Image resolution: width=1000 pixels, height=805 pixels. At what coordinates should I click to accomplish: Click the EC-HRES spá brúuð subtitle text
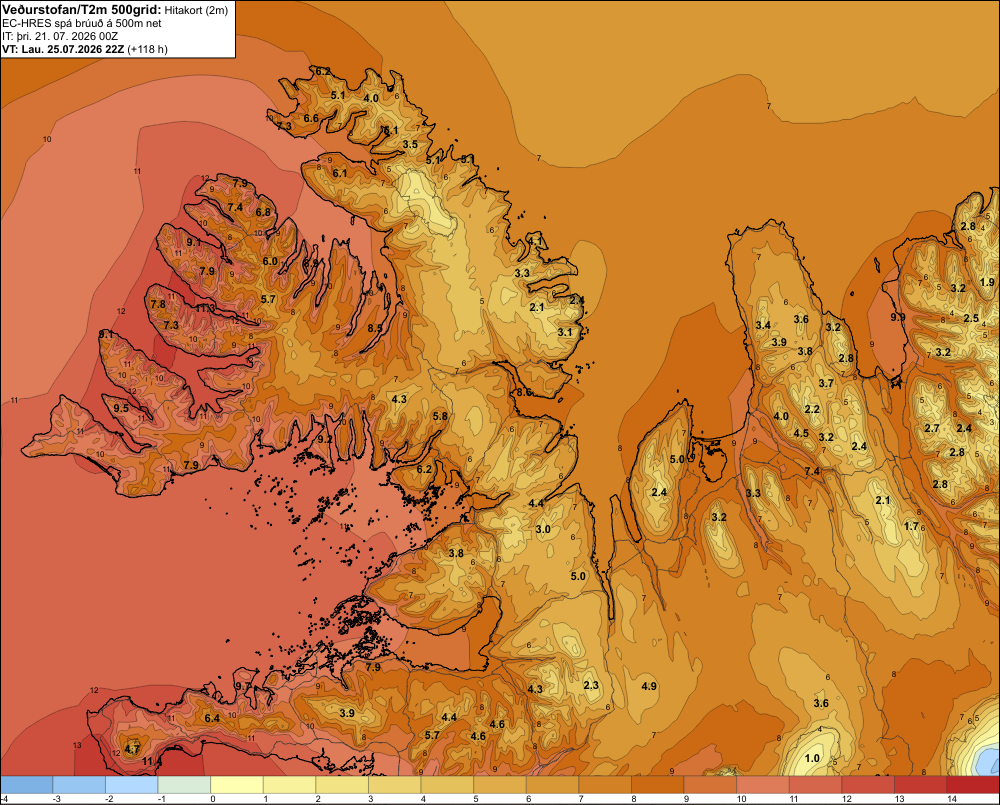pos(82,24)
